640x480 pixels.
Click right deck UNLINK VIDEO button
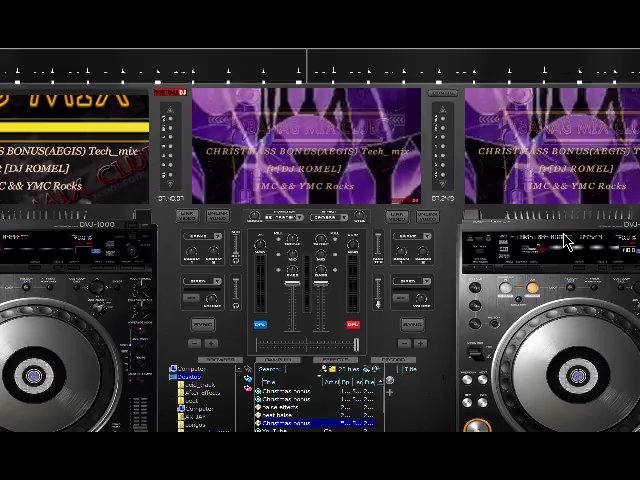coord(427,216)
